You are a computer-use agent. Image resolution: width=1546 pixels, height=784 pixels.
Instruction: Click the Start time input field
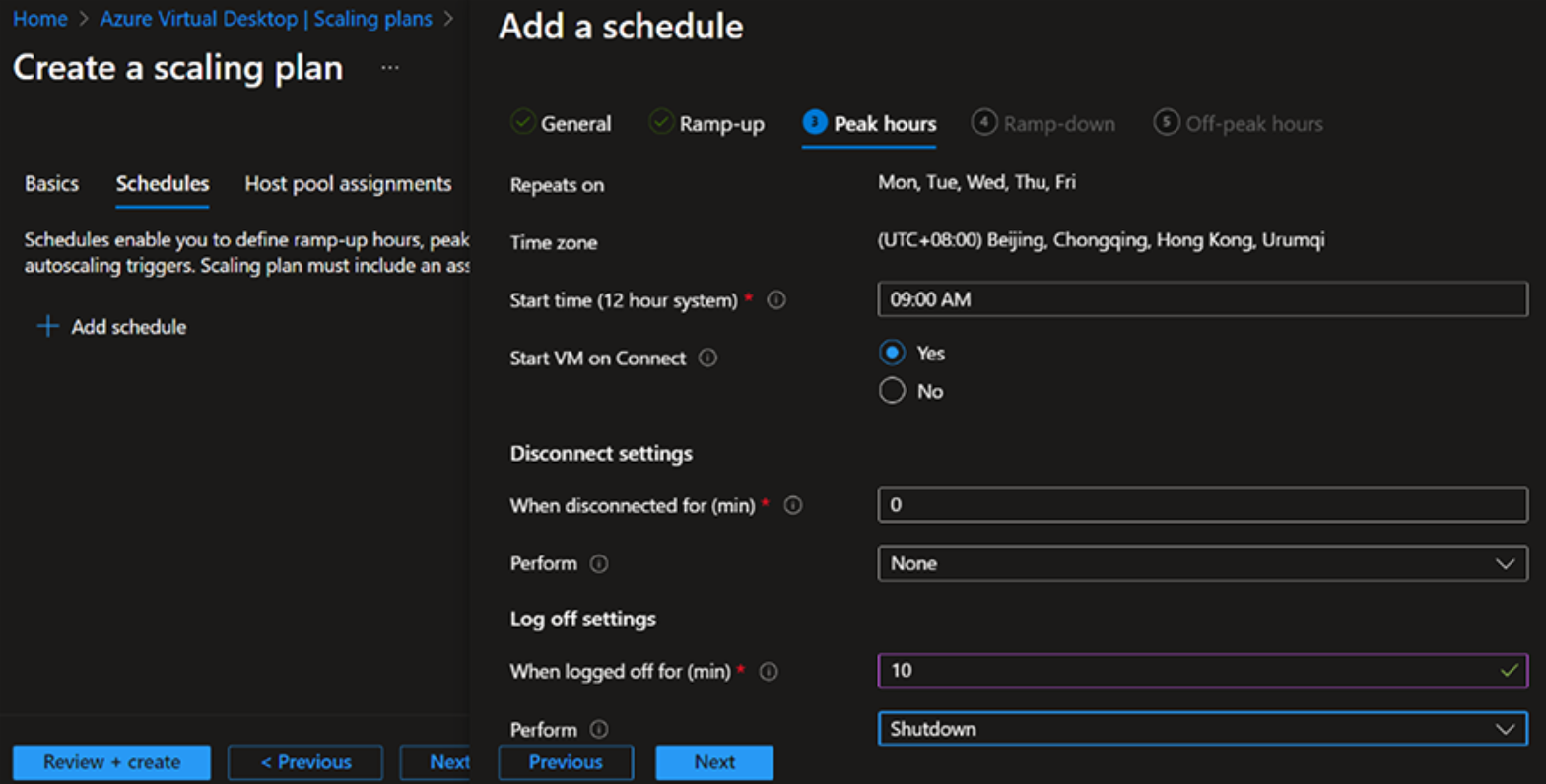[1201, 299]
